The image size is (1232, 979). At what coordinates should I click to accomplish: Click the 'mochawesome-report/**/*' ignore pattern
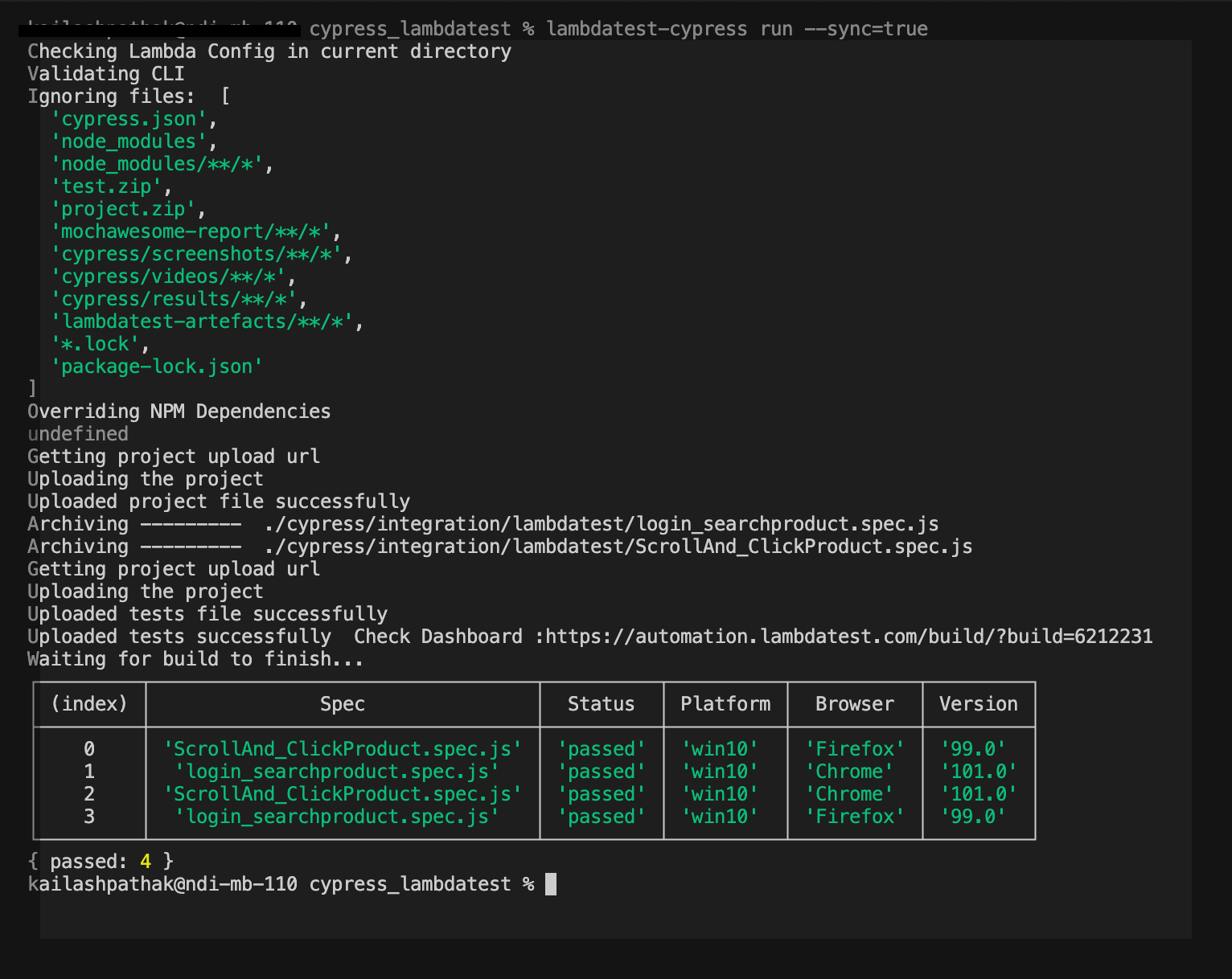[x=191, y=231]
